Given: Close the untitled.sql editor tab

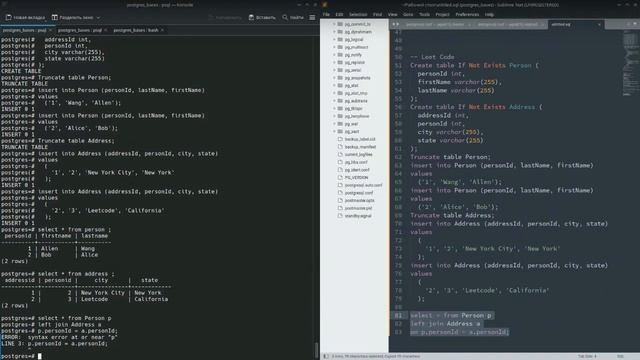Looking at the screenshot, I should click(x=599, y=24).
